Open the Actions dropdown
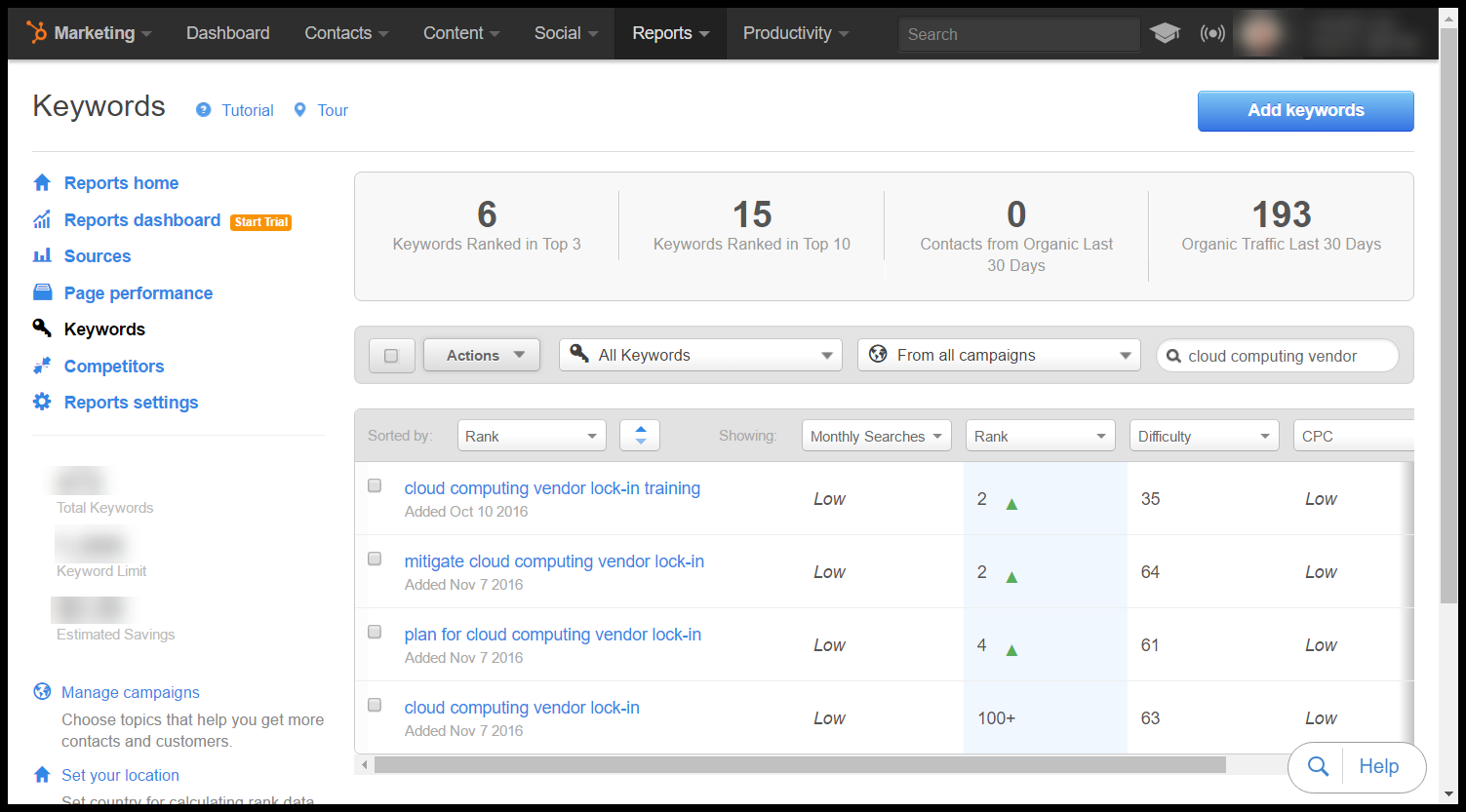Viewport: 1466px width, 812px height. point(482,356)
